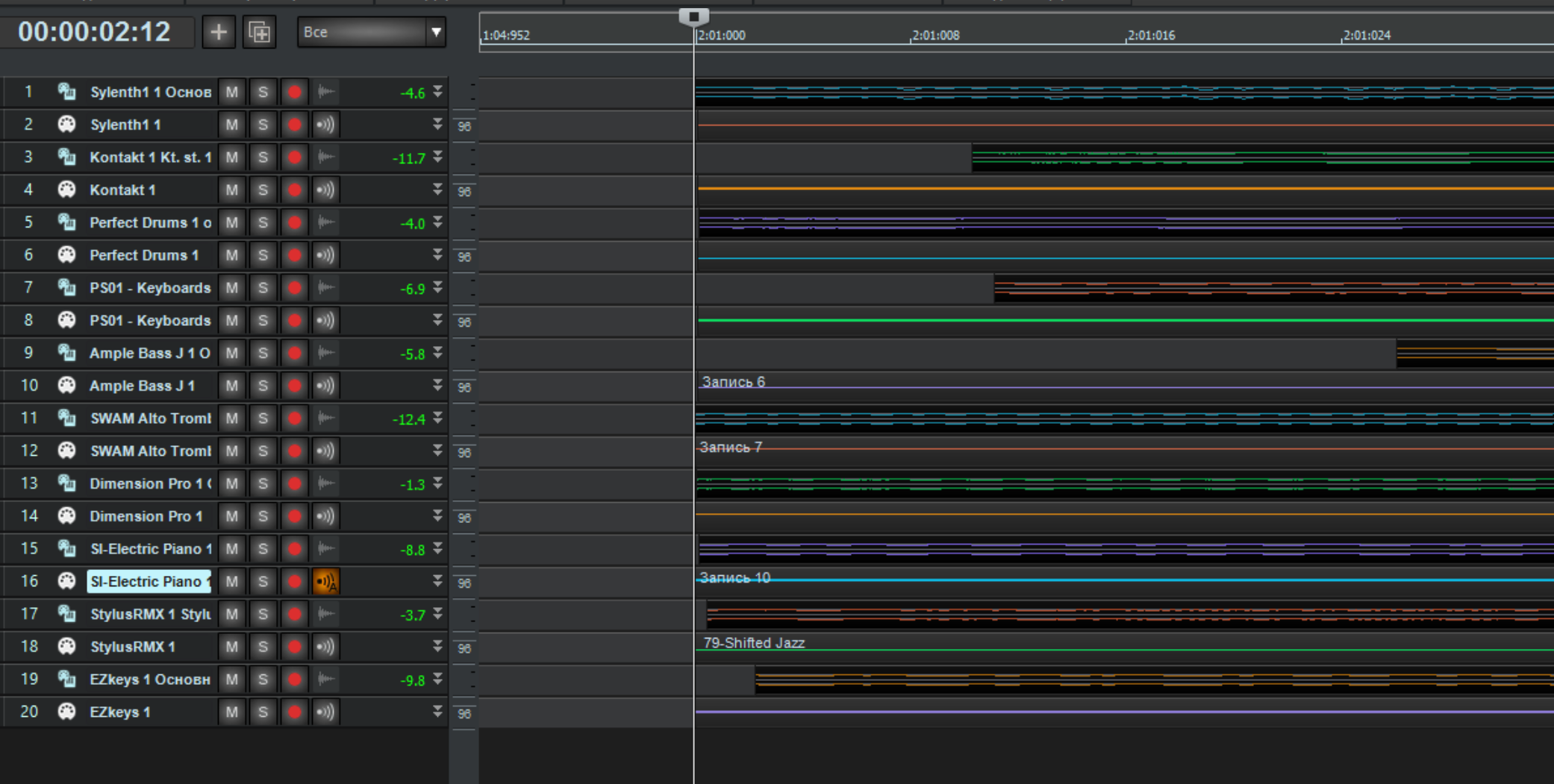1554x784 pixels.
Task: Click input echo icon on StylusRMX 1 track 18
Action: [x=325, y=647]
